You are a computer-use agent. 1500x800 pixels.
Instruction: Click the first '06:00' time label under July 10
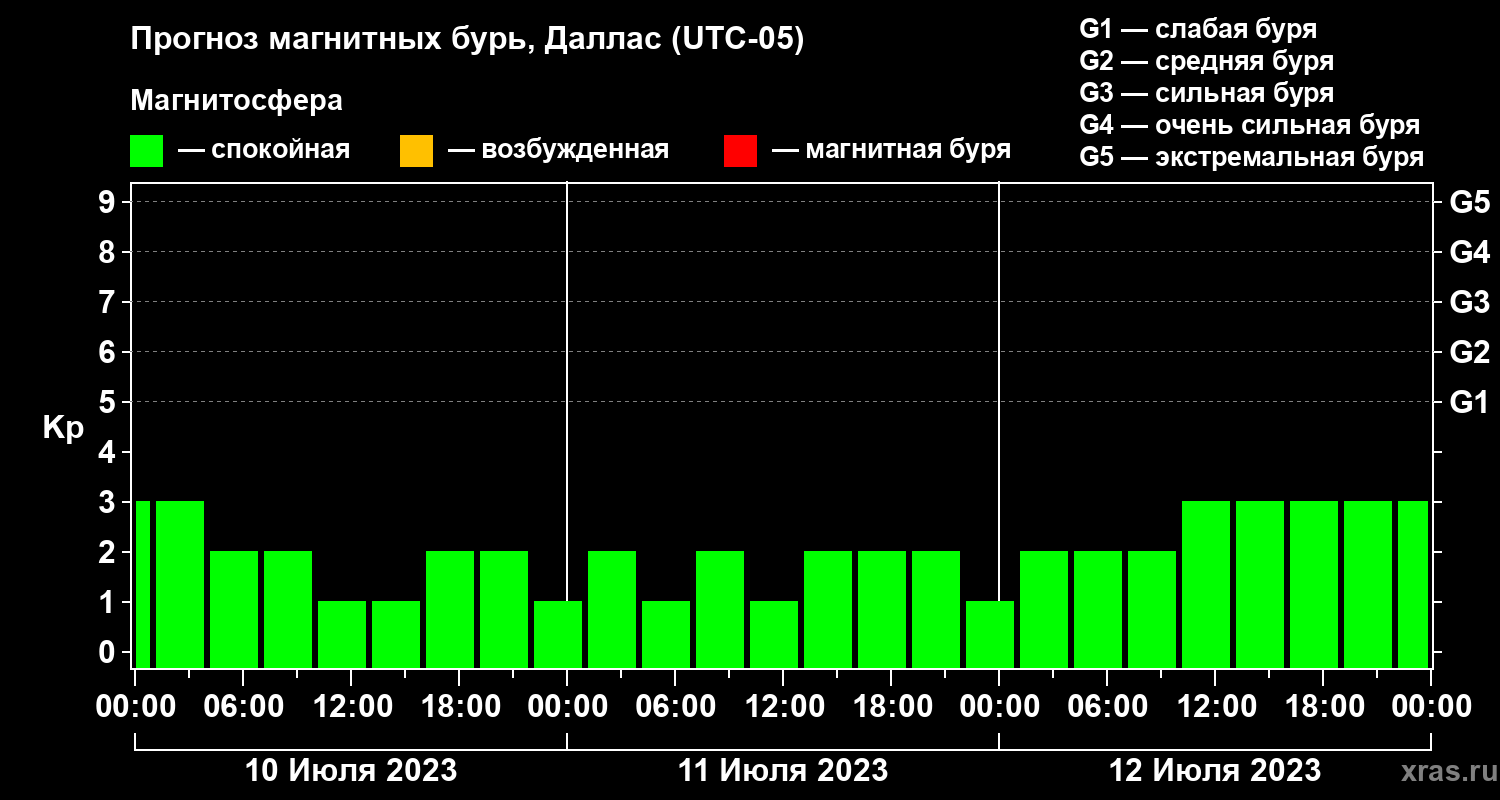(243, 706)
